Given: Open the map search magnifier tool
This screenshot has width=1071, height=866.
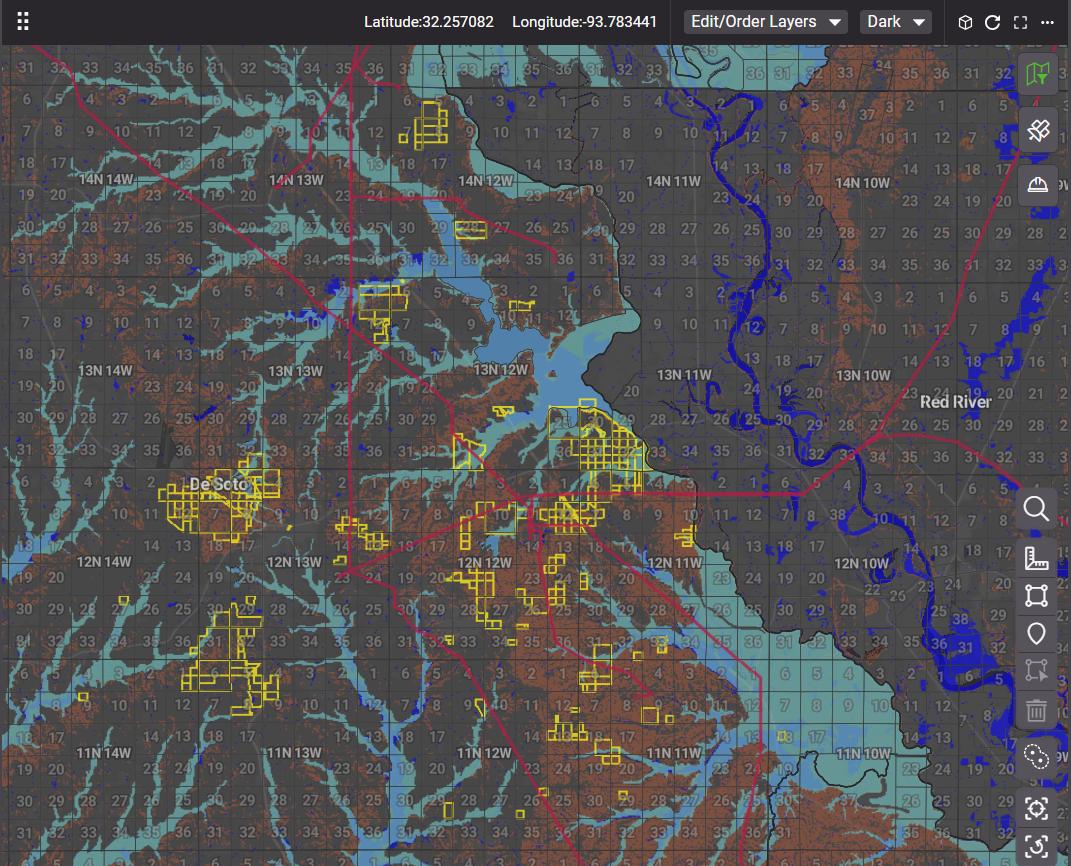Looking at the screenshot, I should (1037, 509).
